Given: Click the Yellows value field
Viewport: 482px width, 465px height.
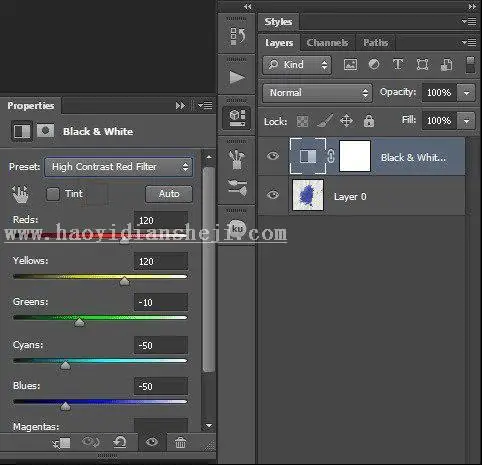Looking at the screenshot, I should point(161,261).
